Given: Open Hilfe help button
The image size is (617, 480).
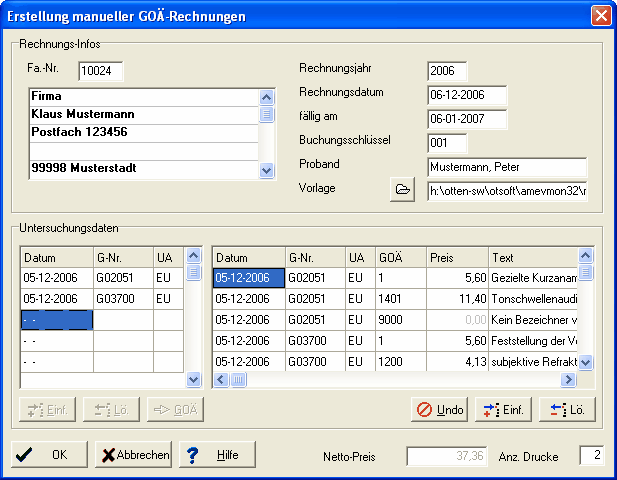Looking at the screenshot, I should pyautogui.click(x=217, y=454).
